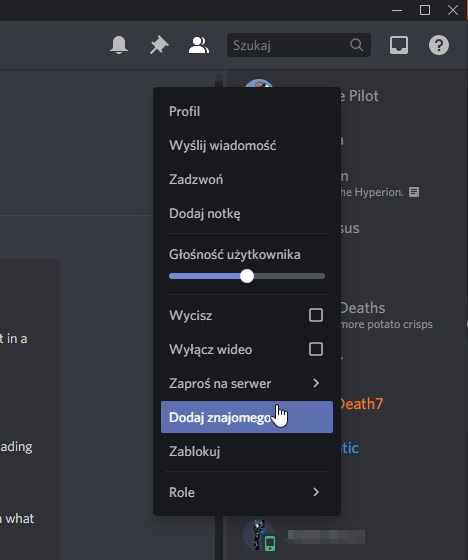
Task: Select Dodaj notkę menu entry
Action: tap(247, 214)
